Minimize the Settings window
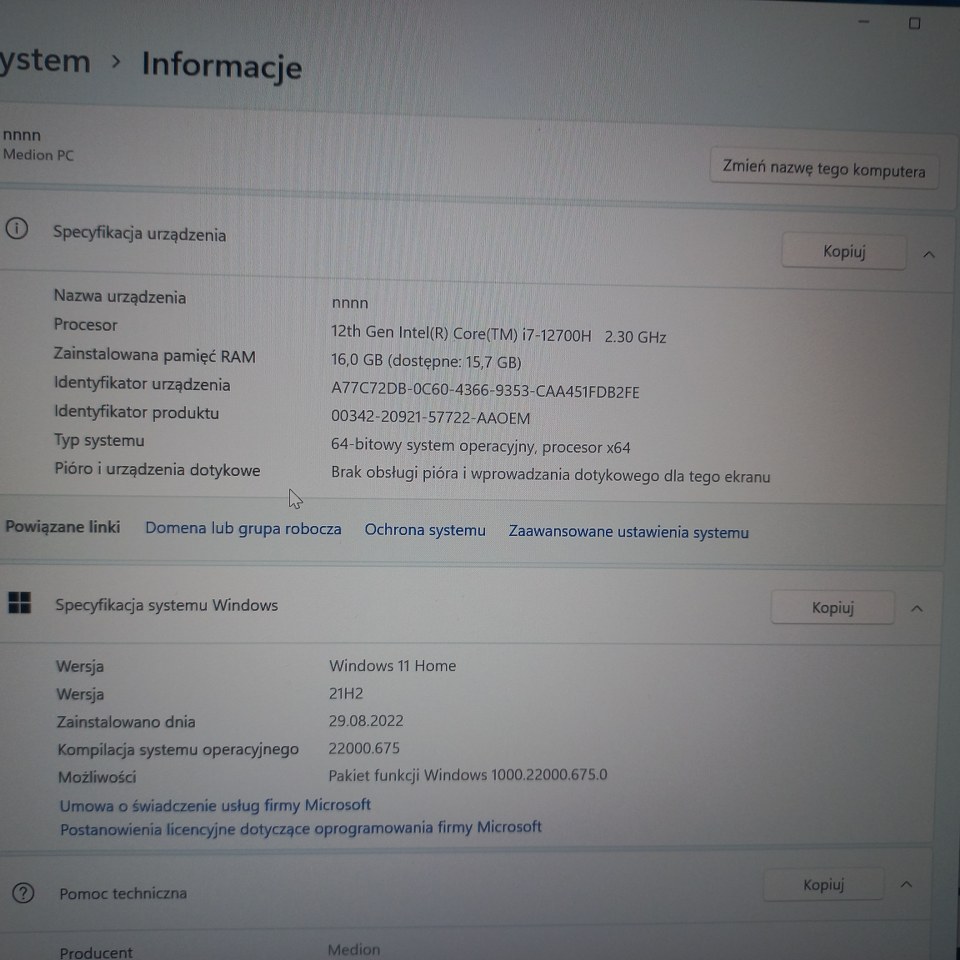 point(864,21)
